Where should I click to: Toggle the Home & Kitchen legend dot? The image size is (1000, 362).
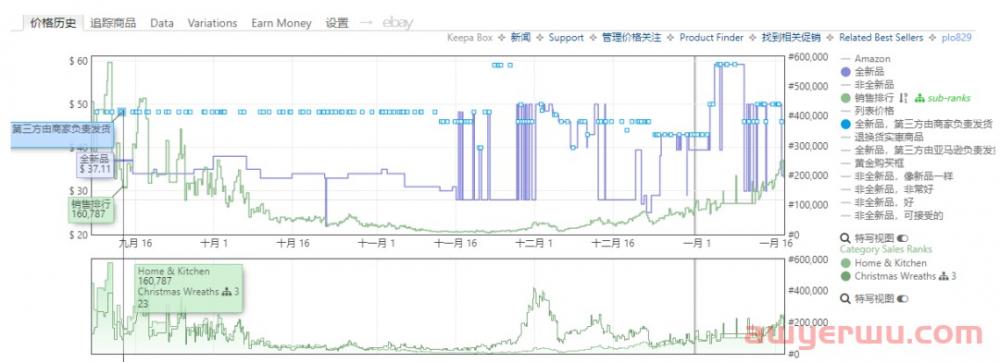(x=846, y=263)
